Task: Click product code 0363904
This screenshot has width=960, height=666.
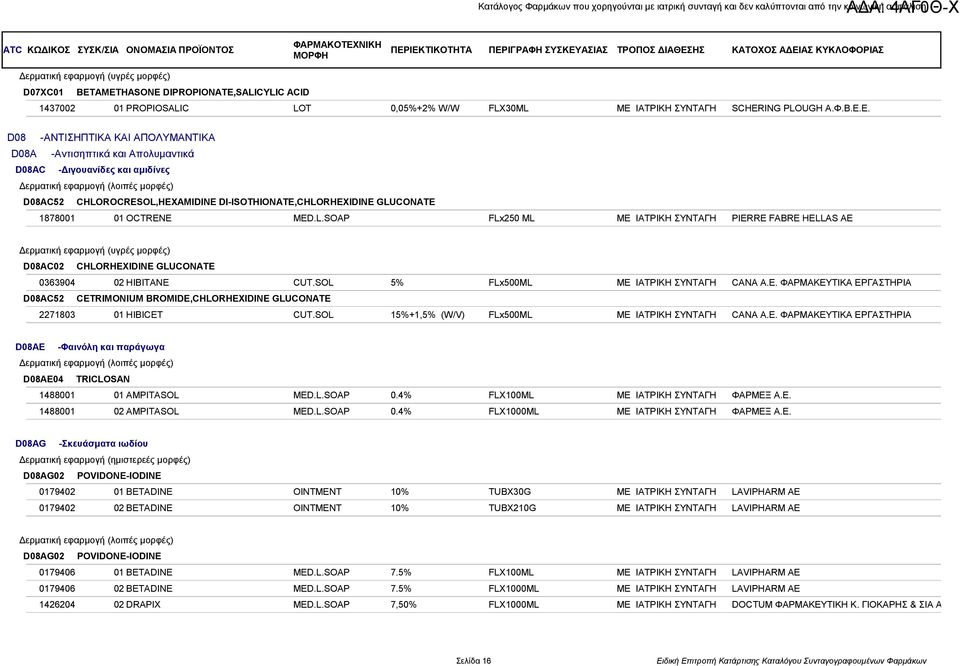Action: [57, 283]
